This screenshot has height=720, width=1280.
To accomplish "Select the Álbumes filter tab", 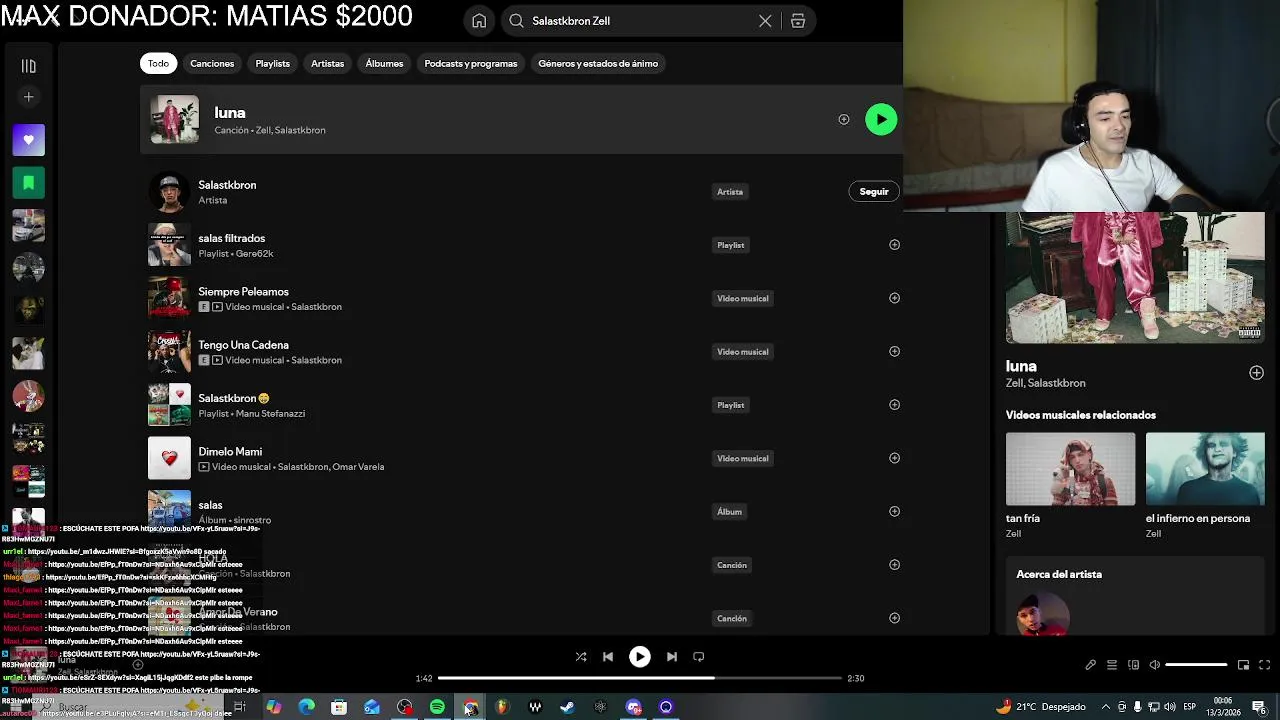I will click(384, 63).
